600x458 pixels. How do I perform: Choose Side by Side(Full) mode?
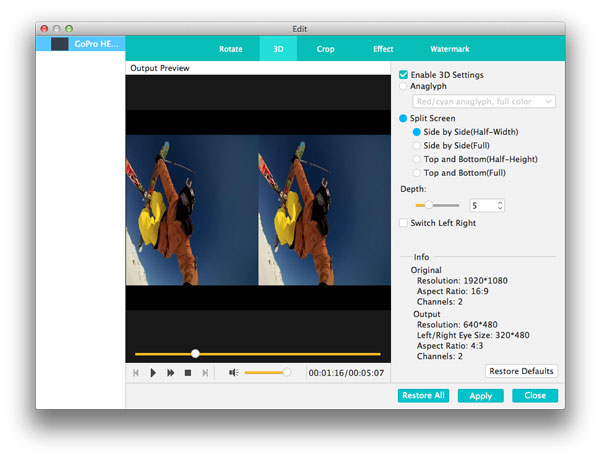click(417, 146)
